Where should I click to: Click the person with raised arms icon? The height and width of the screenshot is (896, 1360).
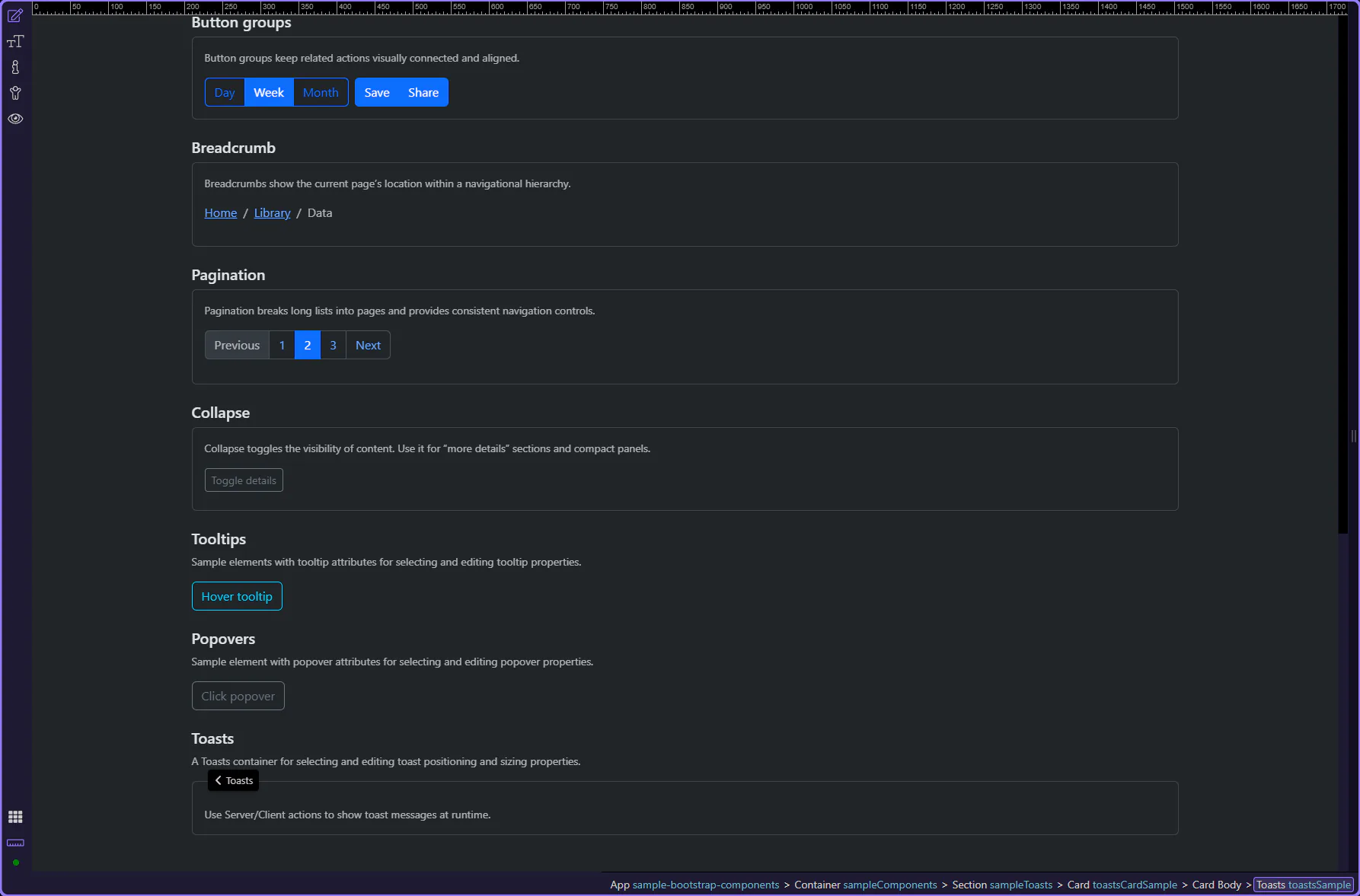[15, 94]
